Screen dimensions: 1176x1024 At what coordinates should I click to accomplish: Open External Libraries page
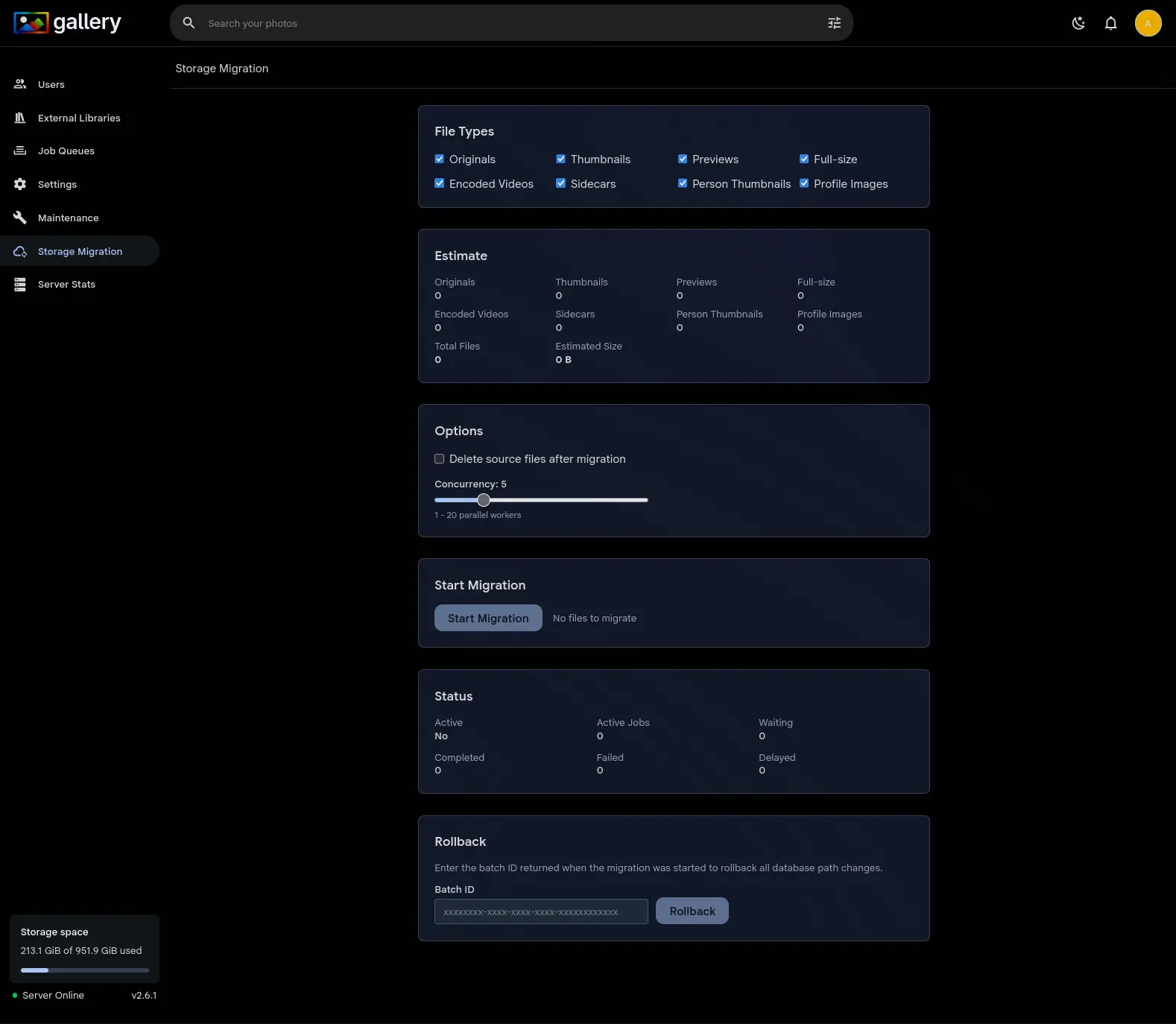(80, 118)
